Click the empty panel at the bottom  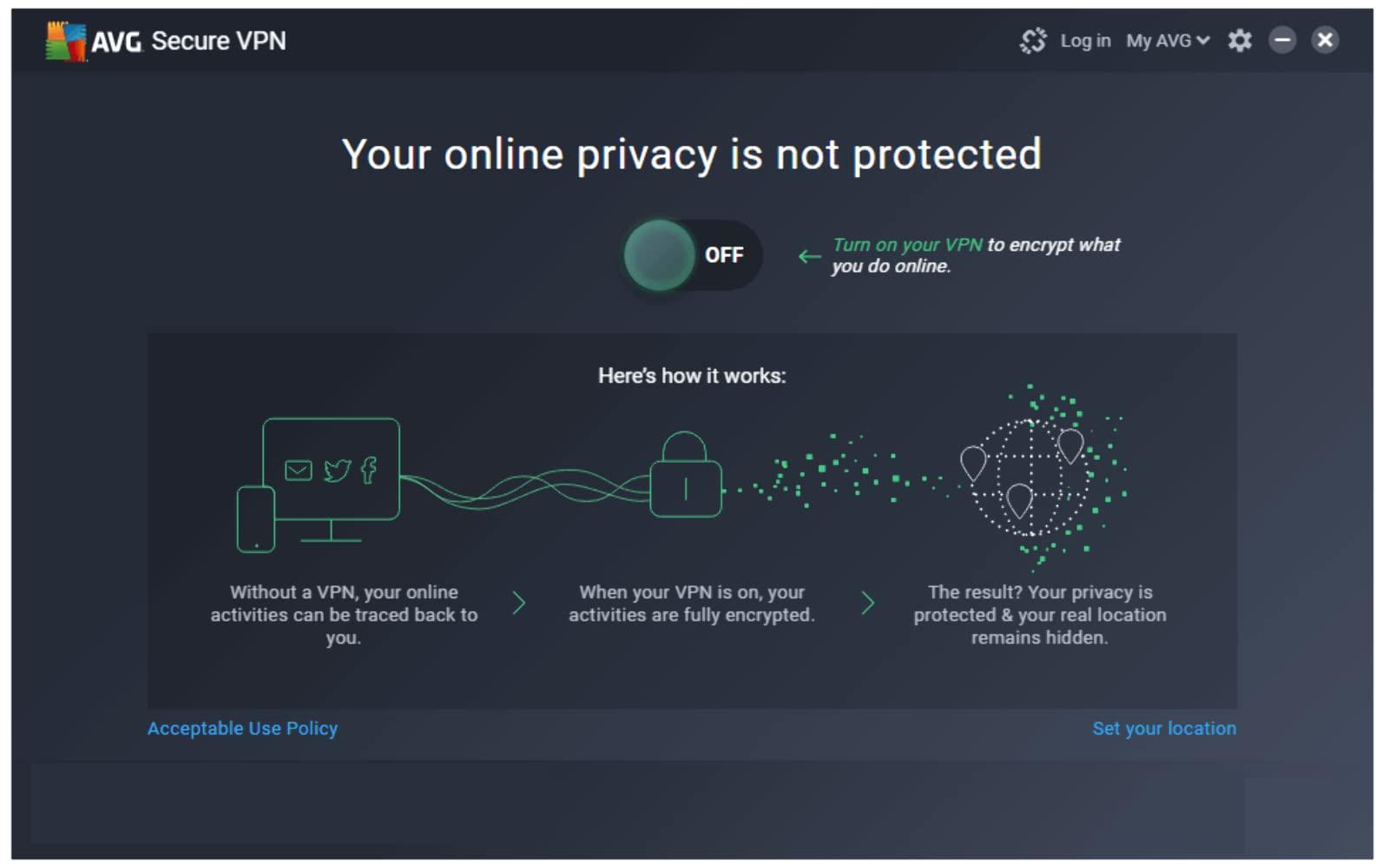click(691, 807)
